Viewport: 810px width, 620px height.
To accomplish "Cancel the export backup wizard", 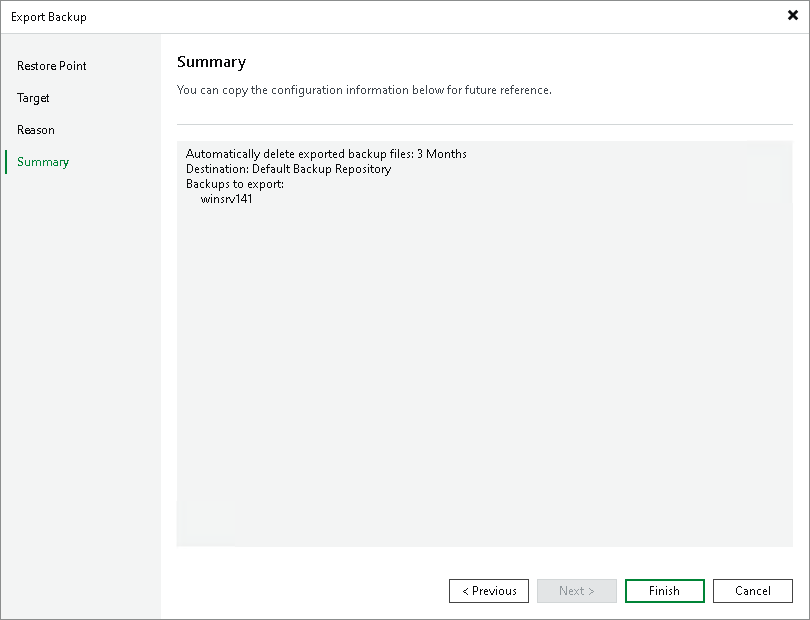I will pos(753,591).
